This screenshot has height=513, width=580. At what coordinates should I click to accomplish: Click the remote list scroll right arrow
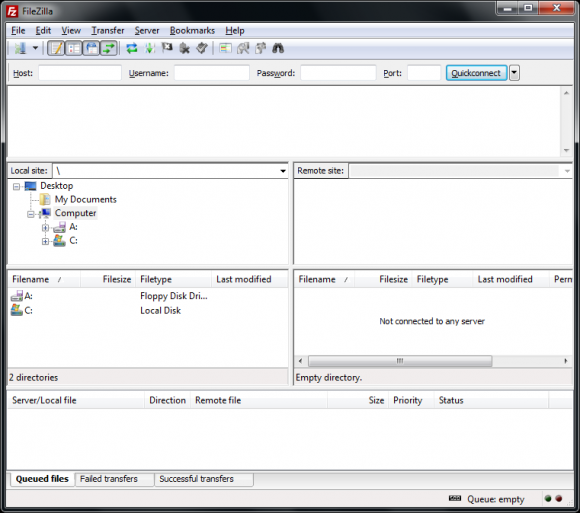[x=566, y=361]
